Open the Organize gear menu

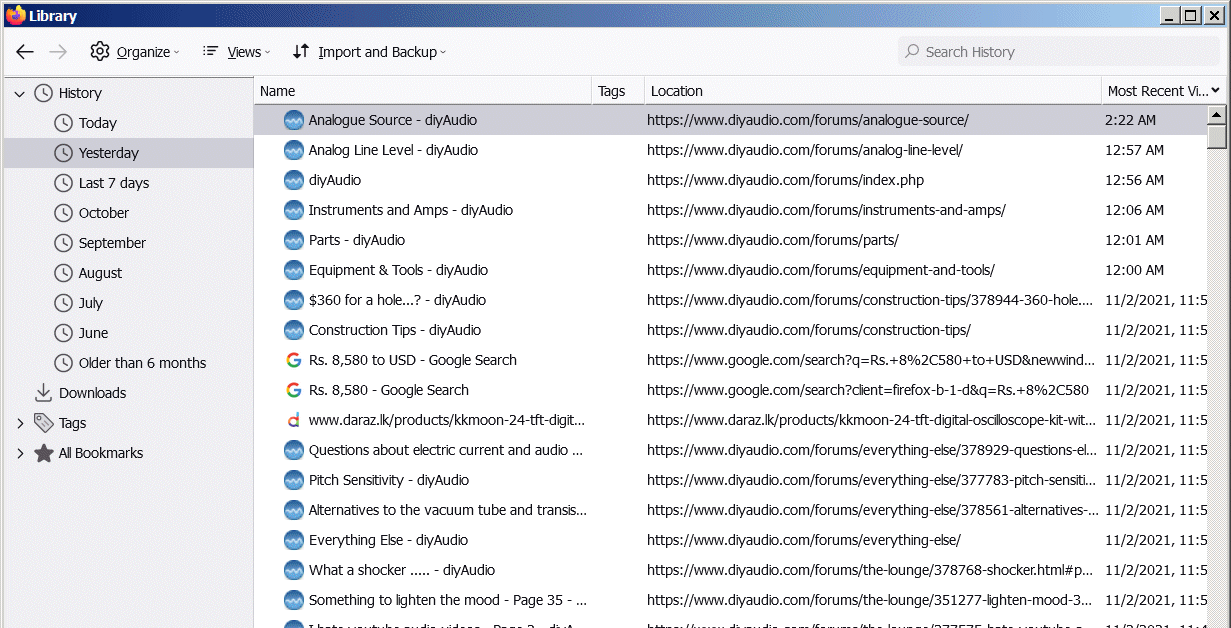pos(135,52)
